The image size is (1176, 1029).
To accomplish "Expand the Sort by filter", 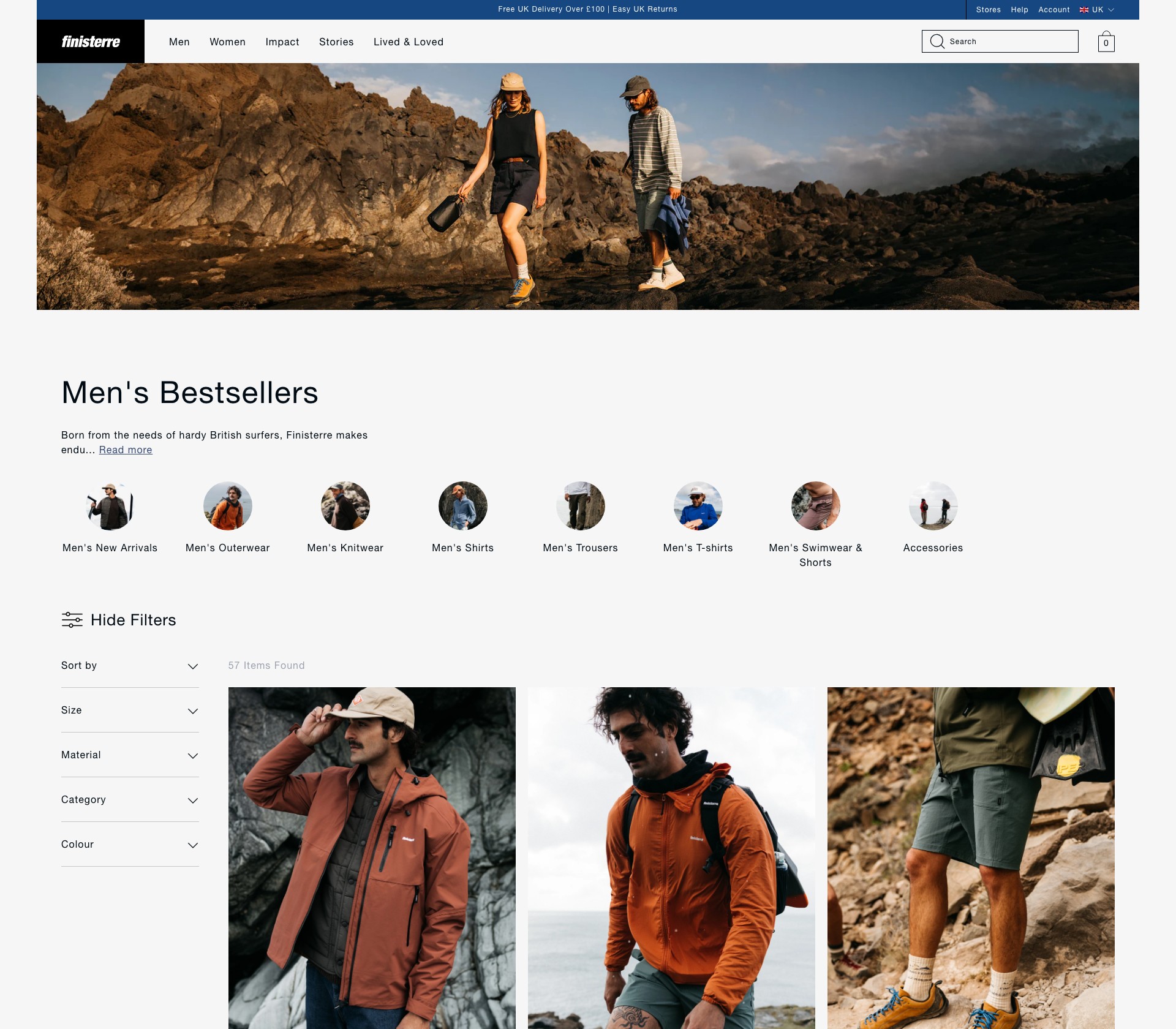I will (130, 666).
